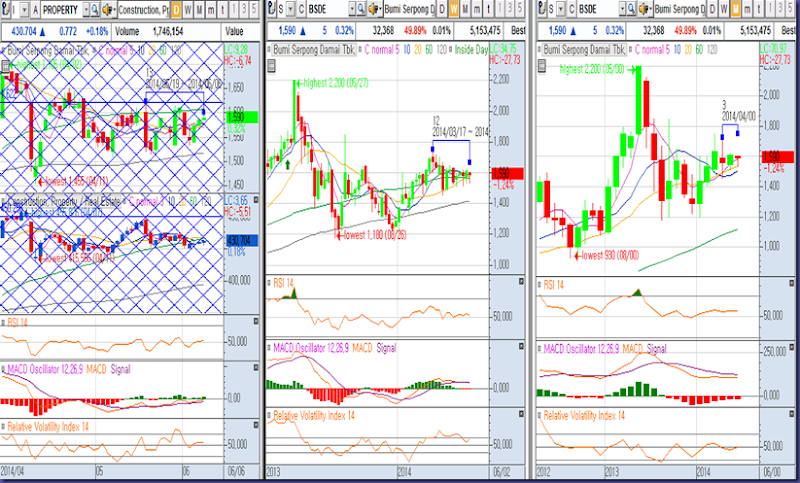Open market type dropdown showing I in PROPERTY toolbar
Screen dimensions: 800x483
[x=24, y=10]
